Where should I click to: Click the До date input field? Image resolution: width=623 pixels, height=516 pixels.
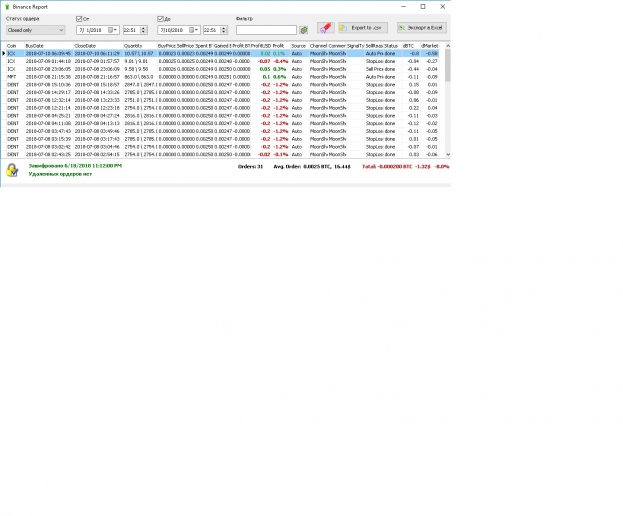click(179, 30)
